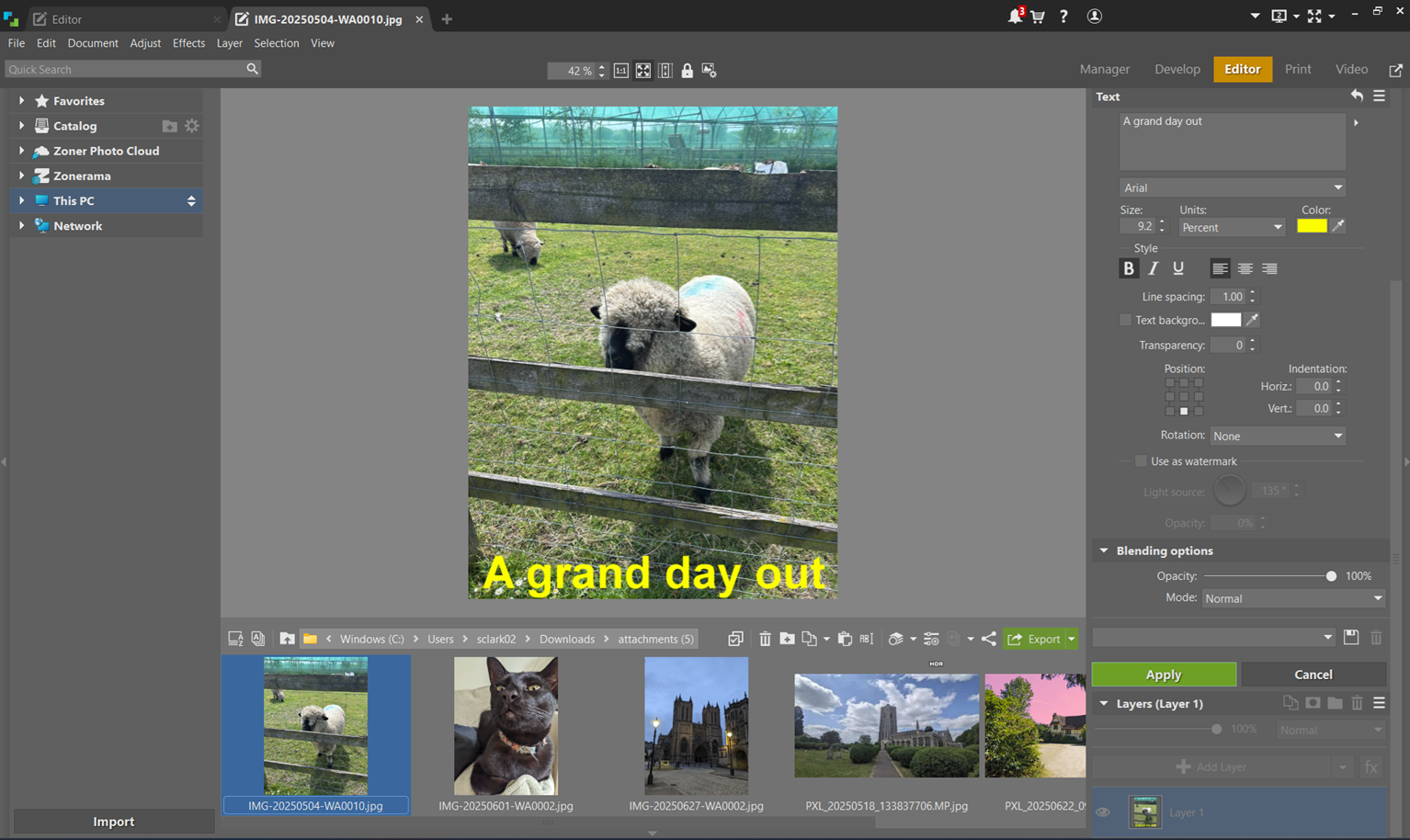Open the preset selection dropdown above Apply

[1213, 637]
